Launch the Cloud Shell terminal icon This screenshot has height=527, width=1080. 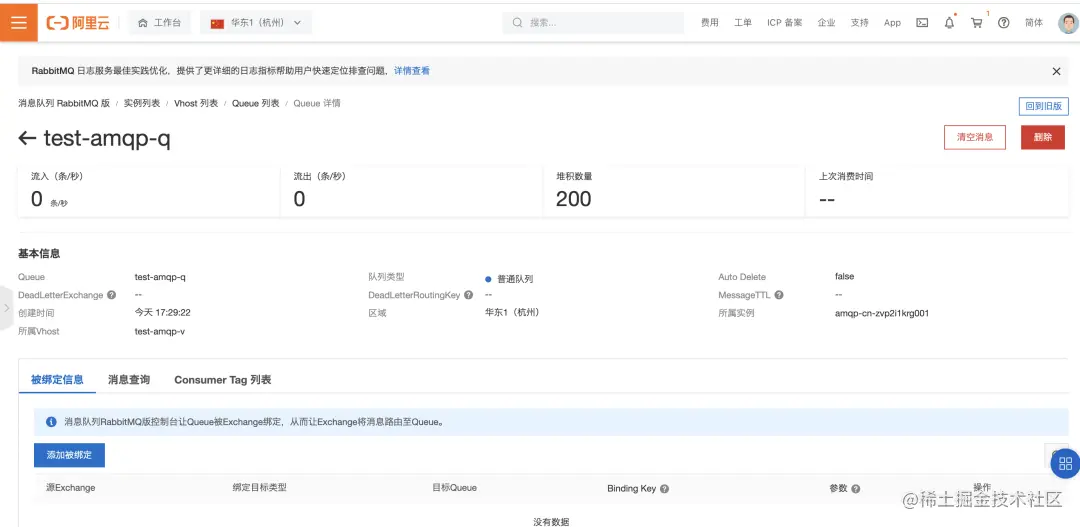(922, 23)
